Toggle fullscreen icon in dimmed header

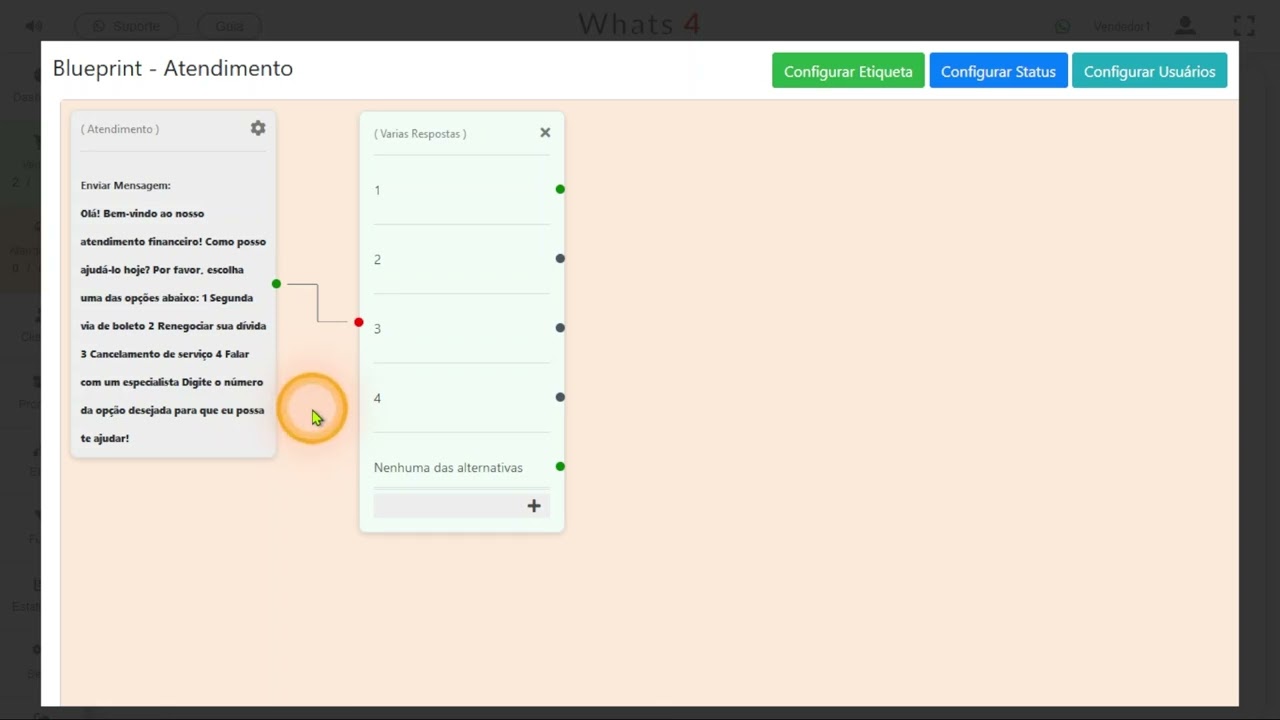pyautogui.click(x=1244, y=26)
